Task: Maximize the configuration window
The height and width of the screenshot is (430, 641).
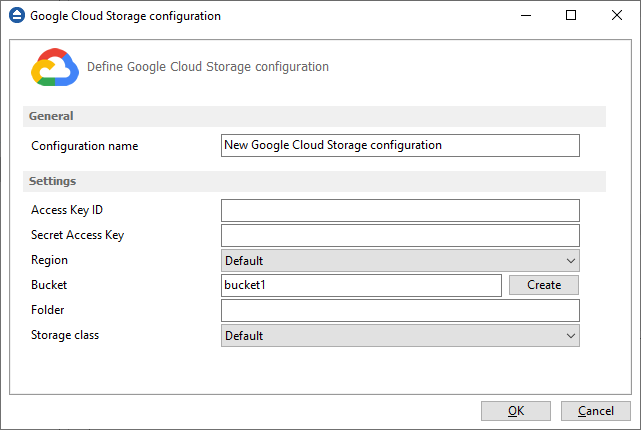Action: click(571, 16)
